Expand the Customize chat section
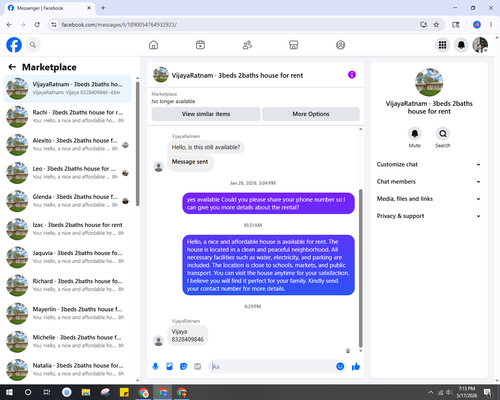The image size is (500, 400). [x=429, y=164]
